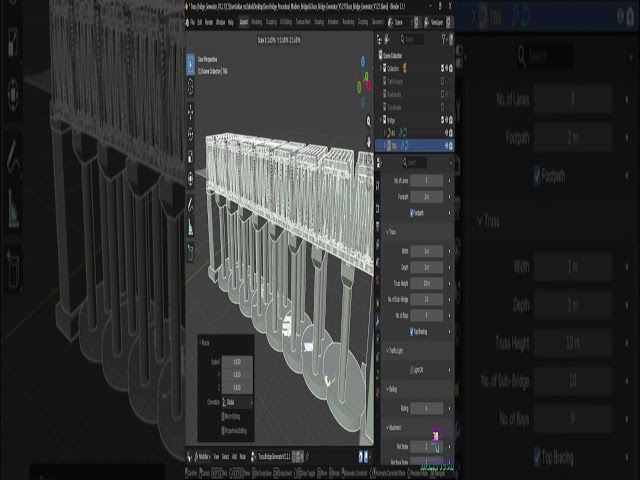This screenshot has height=480, width=640.
Task: Open the Modifier properties wrench tab
Action: (x=377, y=321)
